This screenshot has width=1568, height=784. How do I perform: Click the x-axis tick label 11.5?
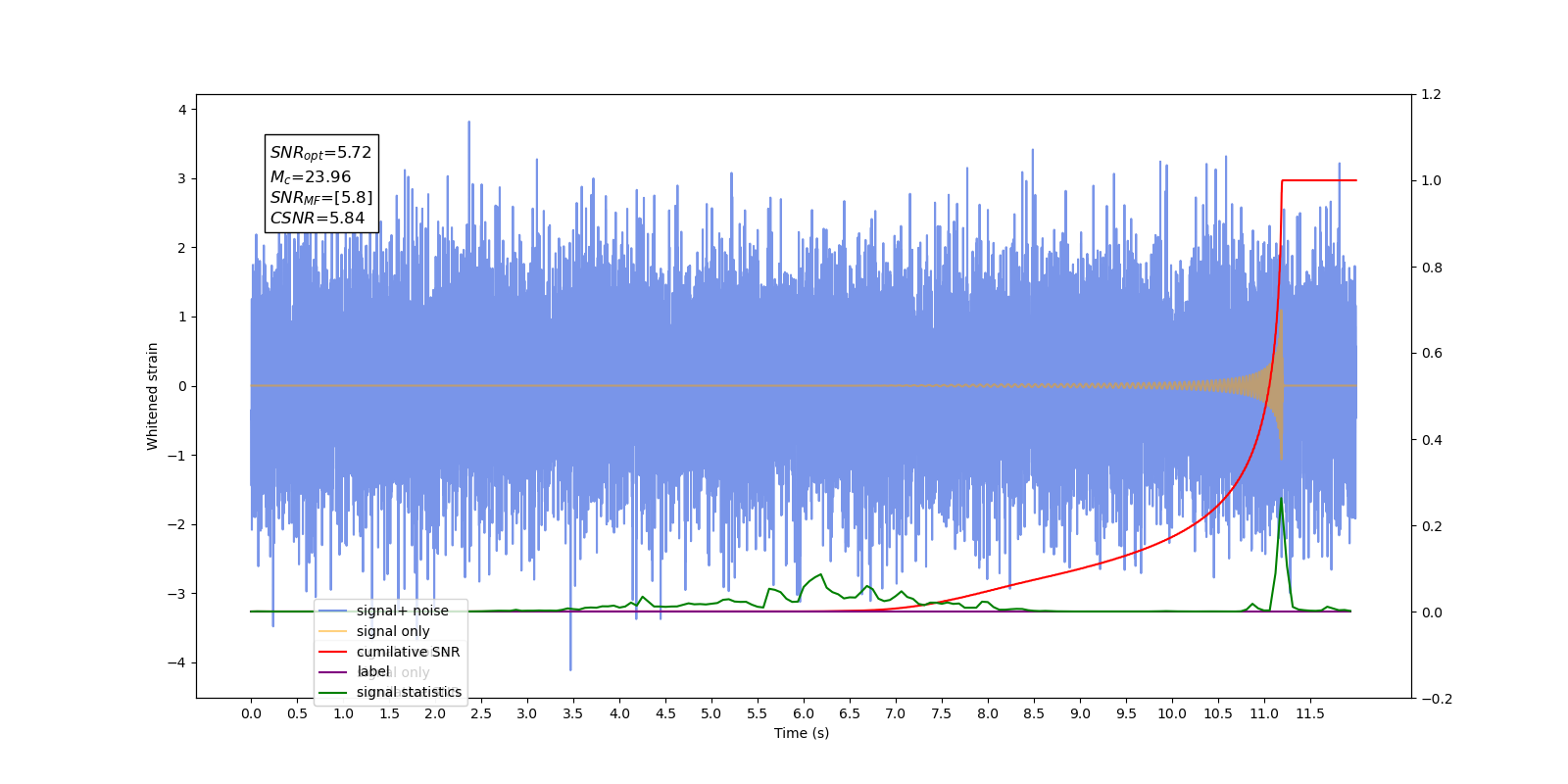click(x=1310, y=713)
